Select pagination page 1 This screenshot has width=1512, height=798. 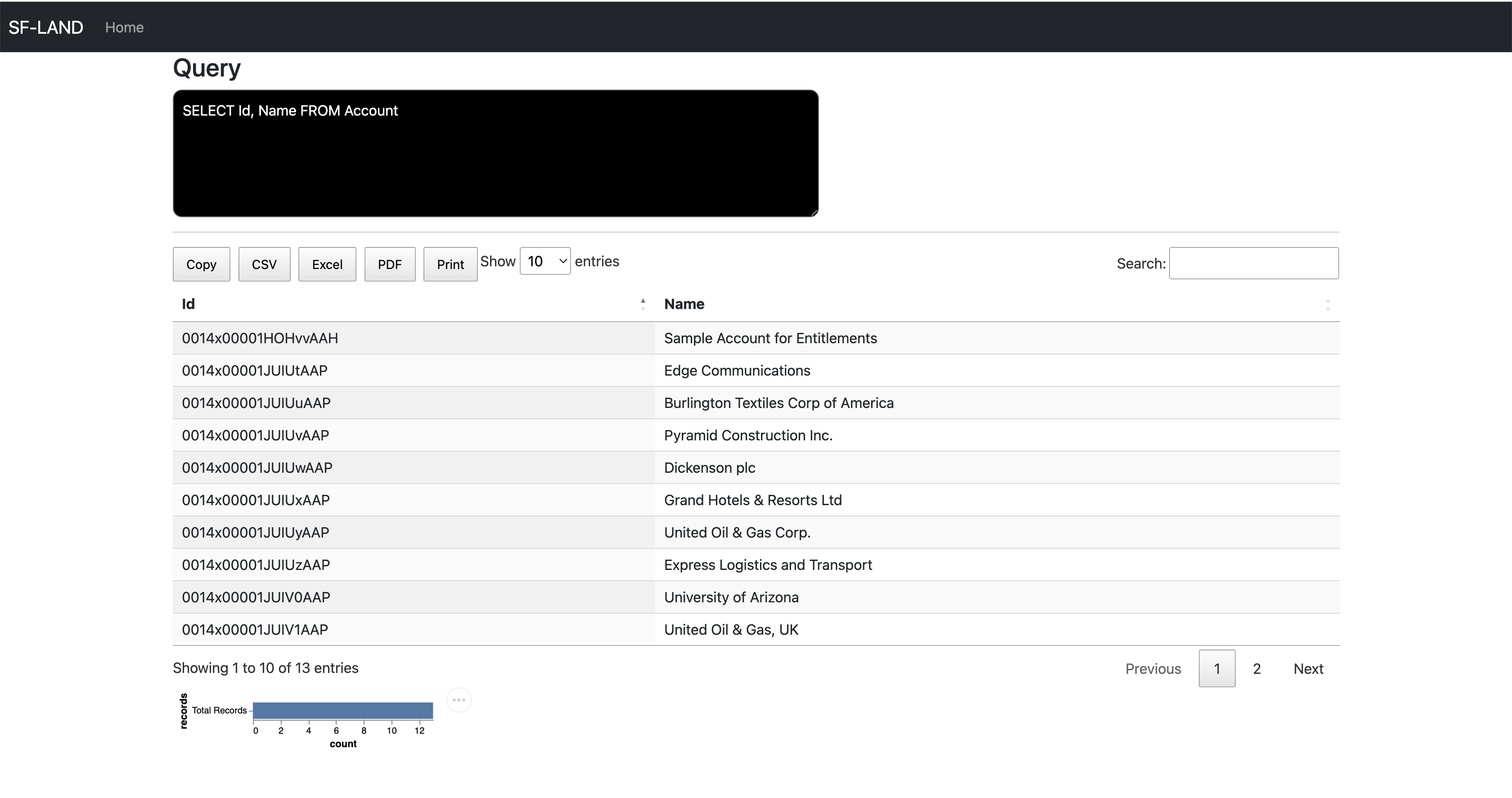[x=1217, y=668]
